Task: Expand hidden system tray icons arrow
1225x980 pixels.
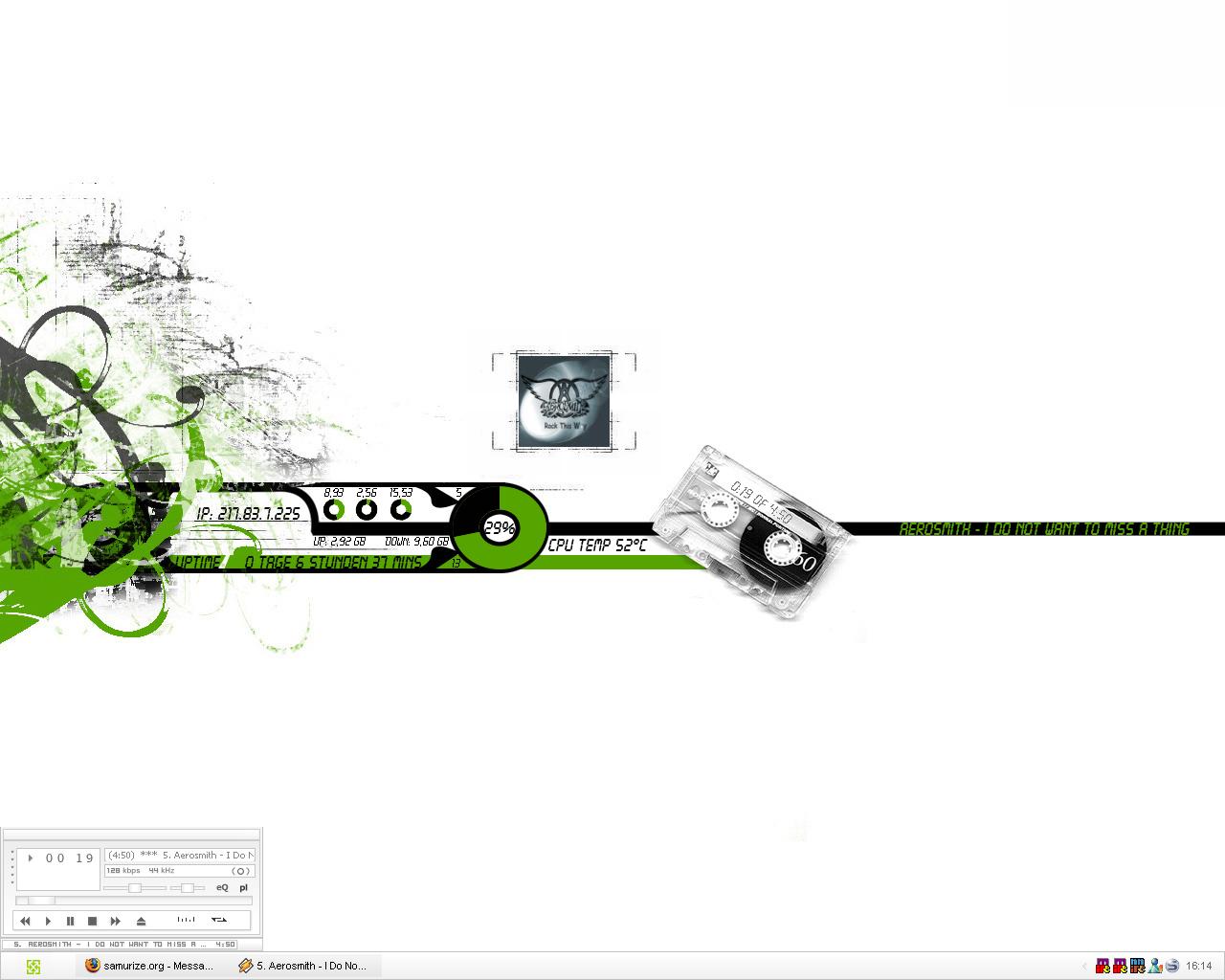Action: coord(1084,966)
